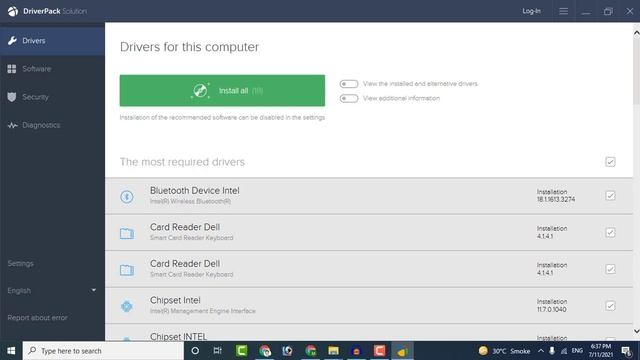Click Chipset version 11.7.0.1040 text

551,309
